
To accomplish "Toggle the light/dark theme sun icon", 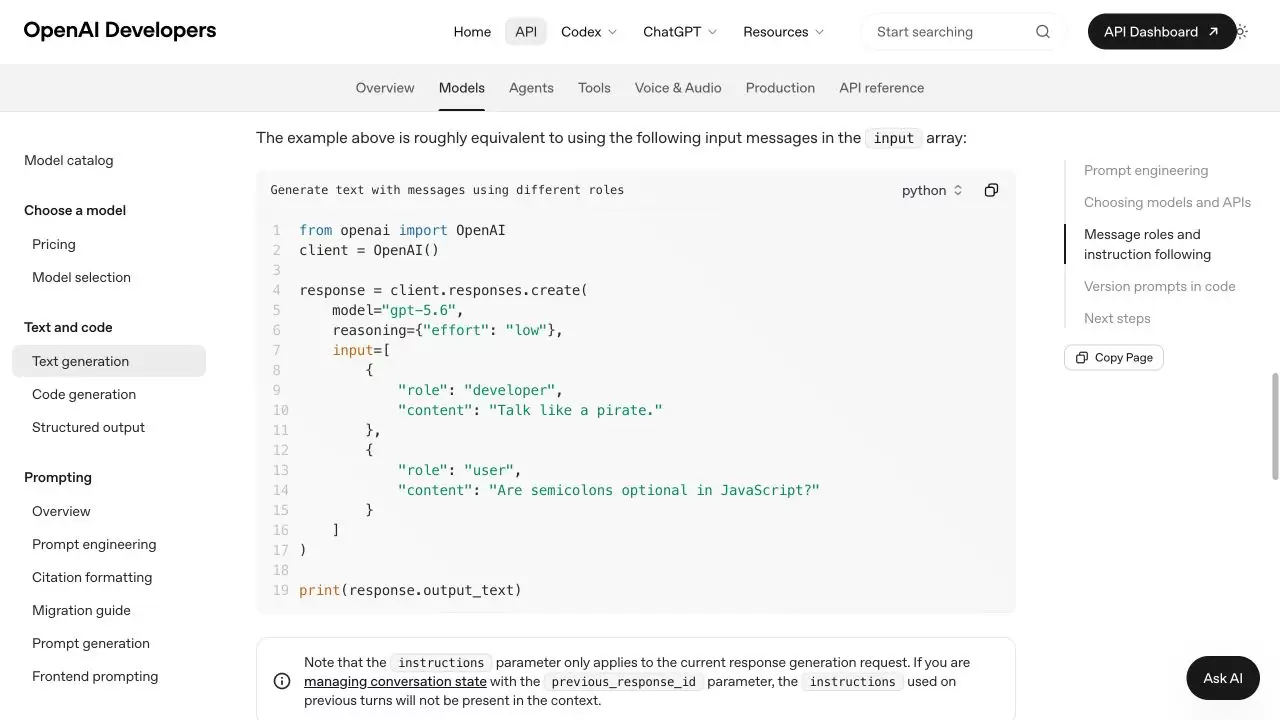I will (x=1241, y=32).
